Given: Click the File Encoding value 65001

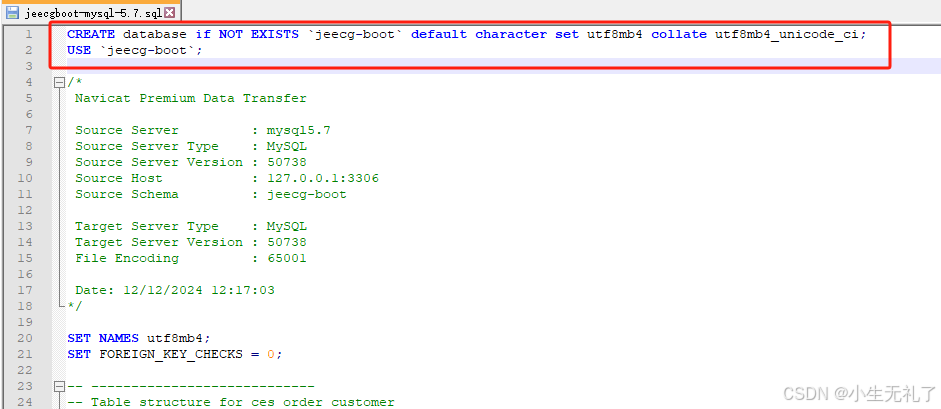Looking at the screenshot, I should point(287,258).
